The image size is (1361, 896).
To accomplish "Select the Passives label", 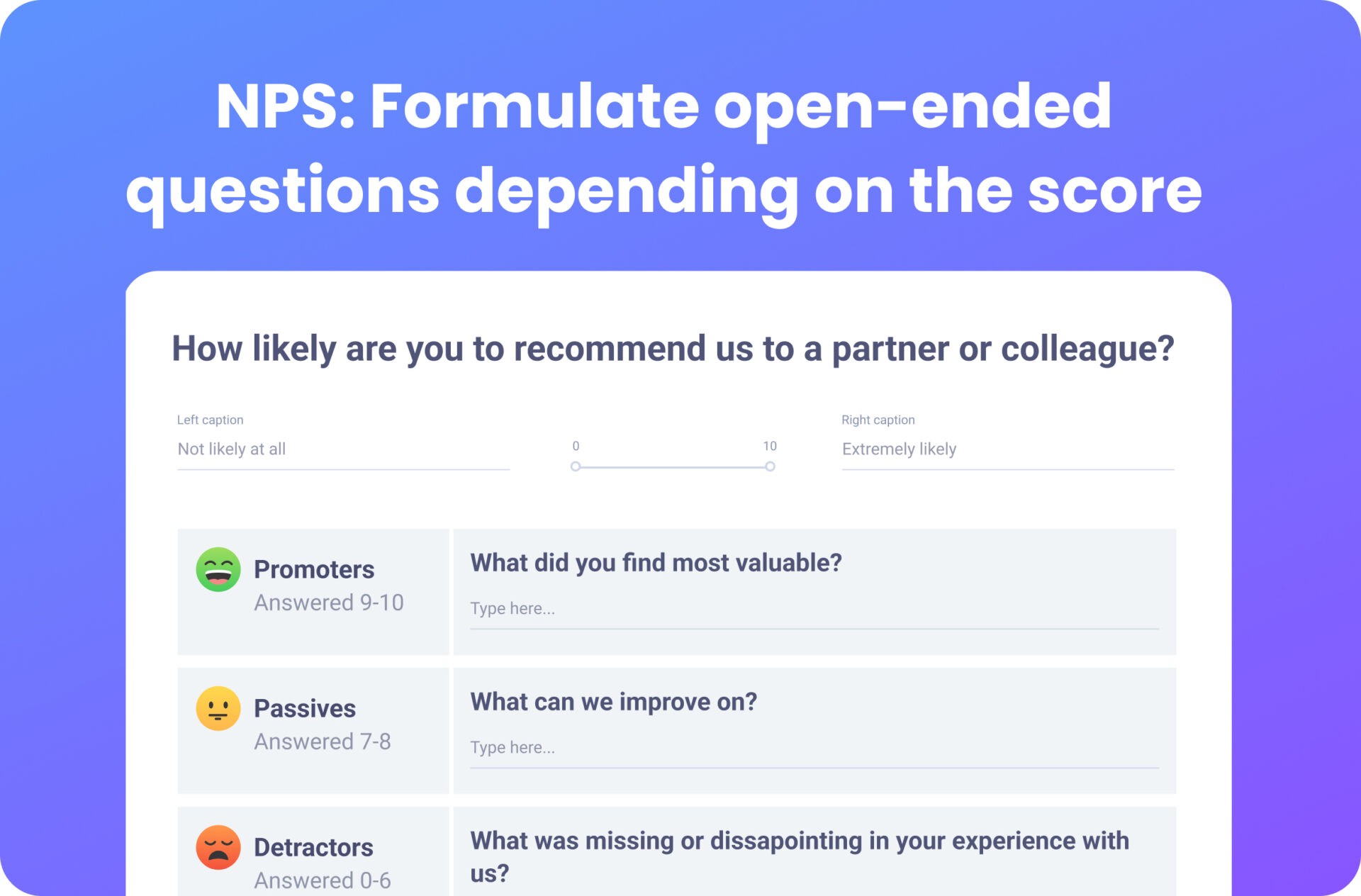I will (305, 709).
